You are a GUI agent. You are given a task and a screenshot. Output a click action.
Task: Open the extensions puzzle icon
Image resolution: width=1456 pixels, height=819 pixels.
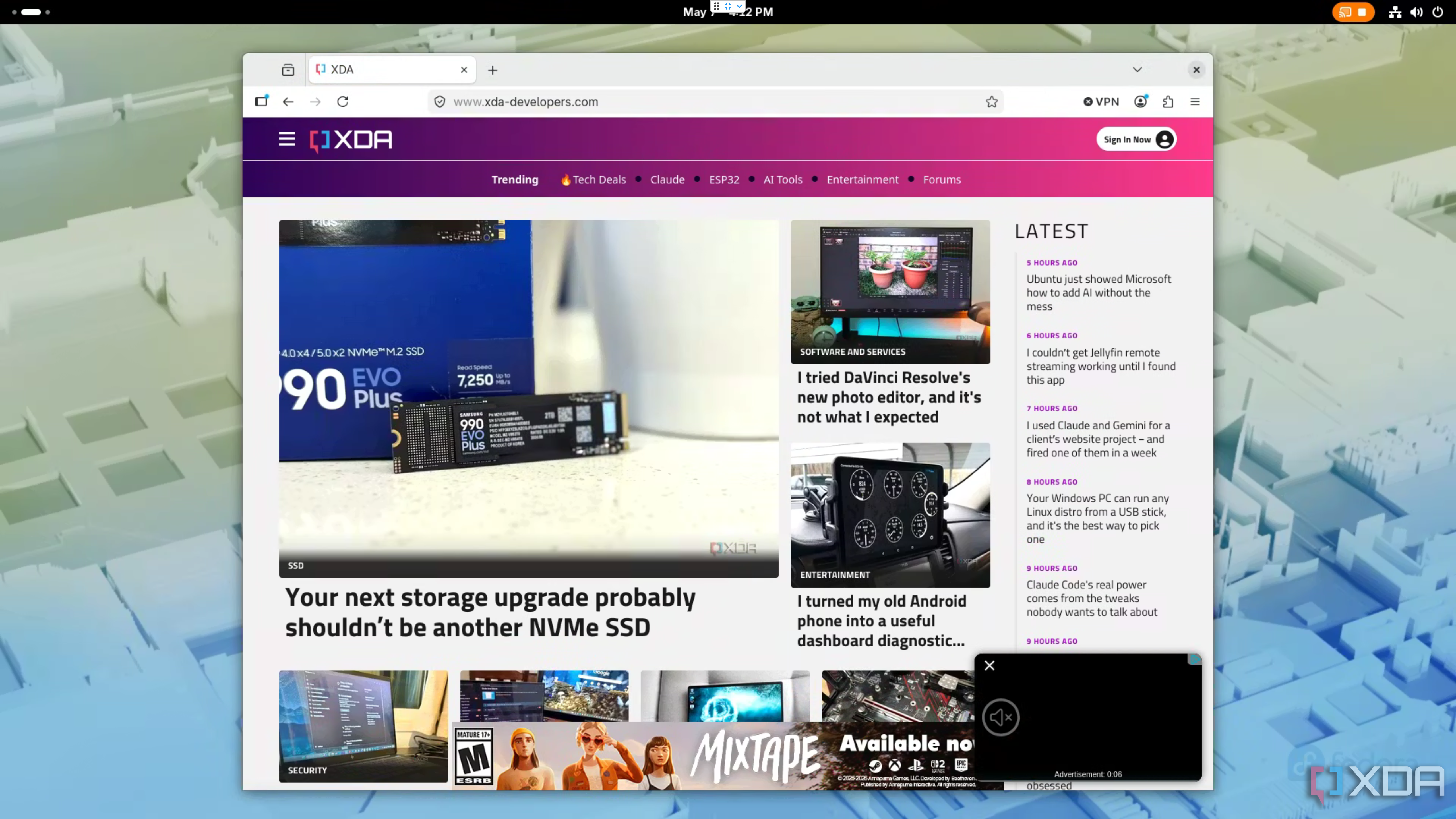(x=1168, y=102)
